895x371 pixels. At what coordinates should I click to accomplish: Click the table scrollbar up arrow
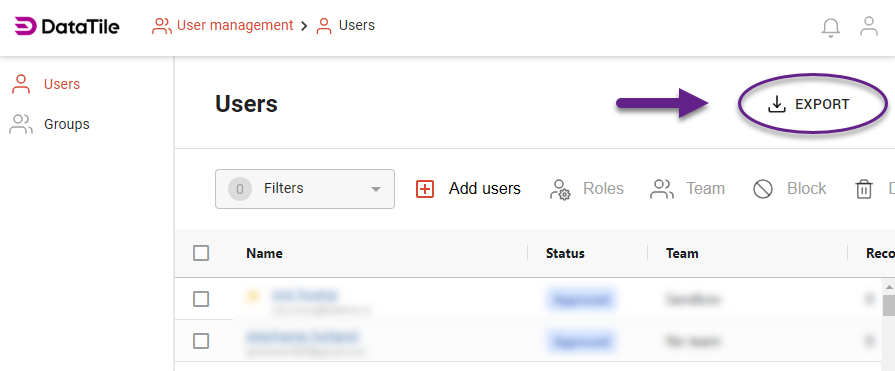pyautogui.click(x=889, y=287)
